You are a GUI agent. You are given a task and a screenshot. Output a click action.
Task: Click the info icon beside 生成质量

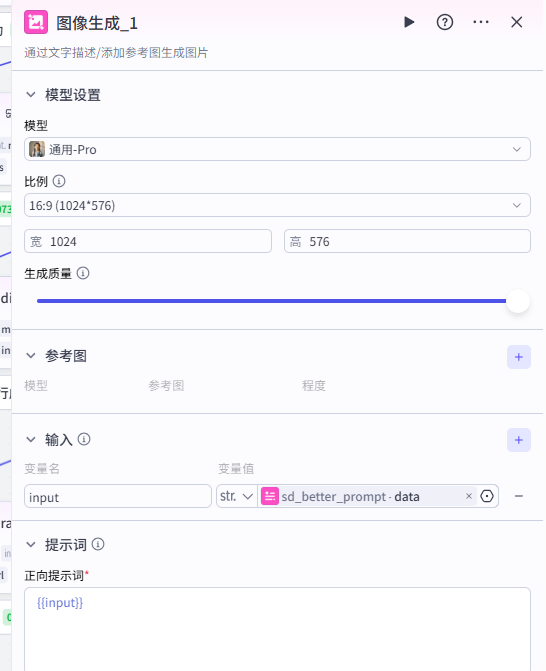[x=83, y=273]
